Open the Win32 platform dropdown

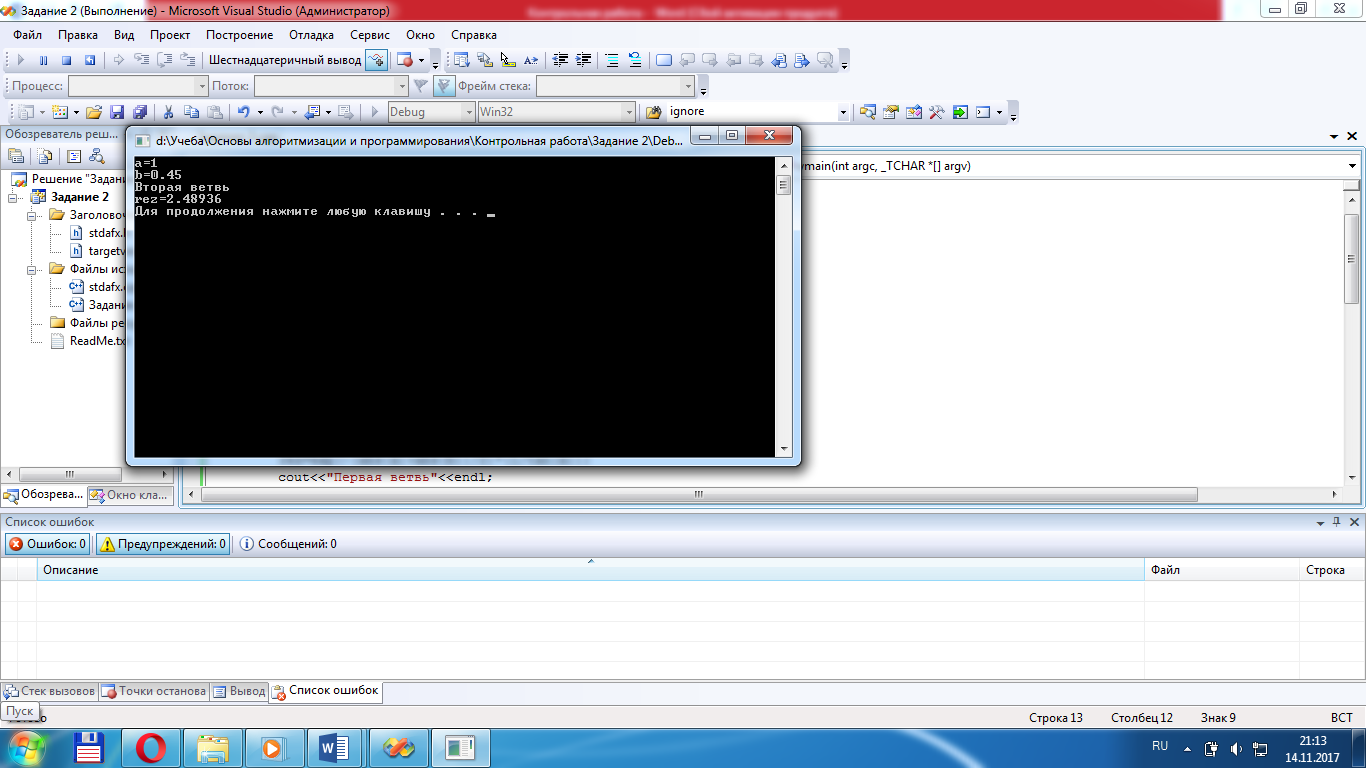point(628,112)
